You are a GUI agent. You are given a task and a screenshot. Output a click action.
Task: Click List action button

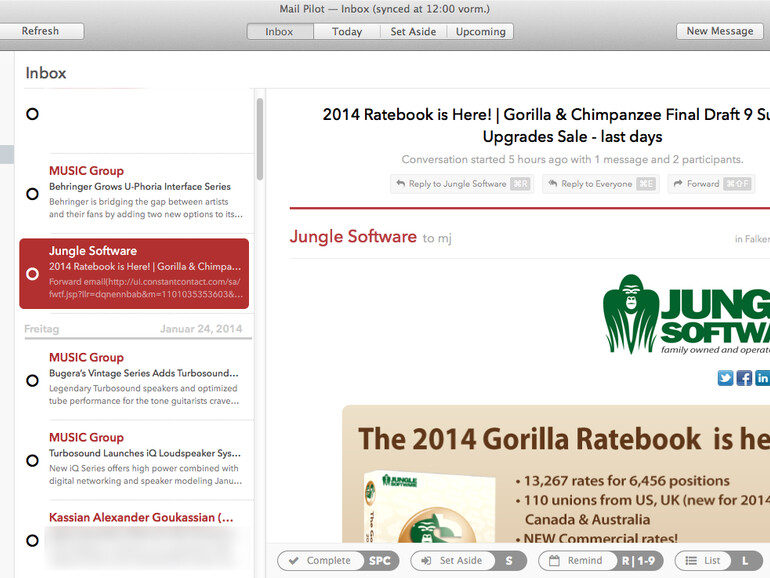coord(719,560)
